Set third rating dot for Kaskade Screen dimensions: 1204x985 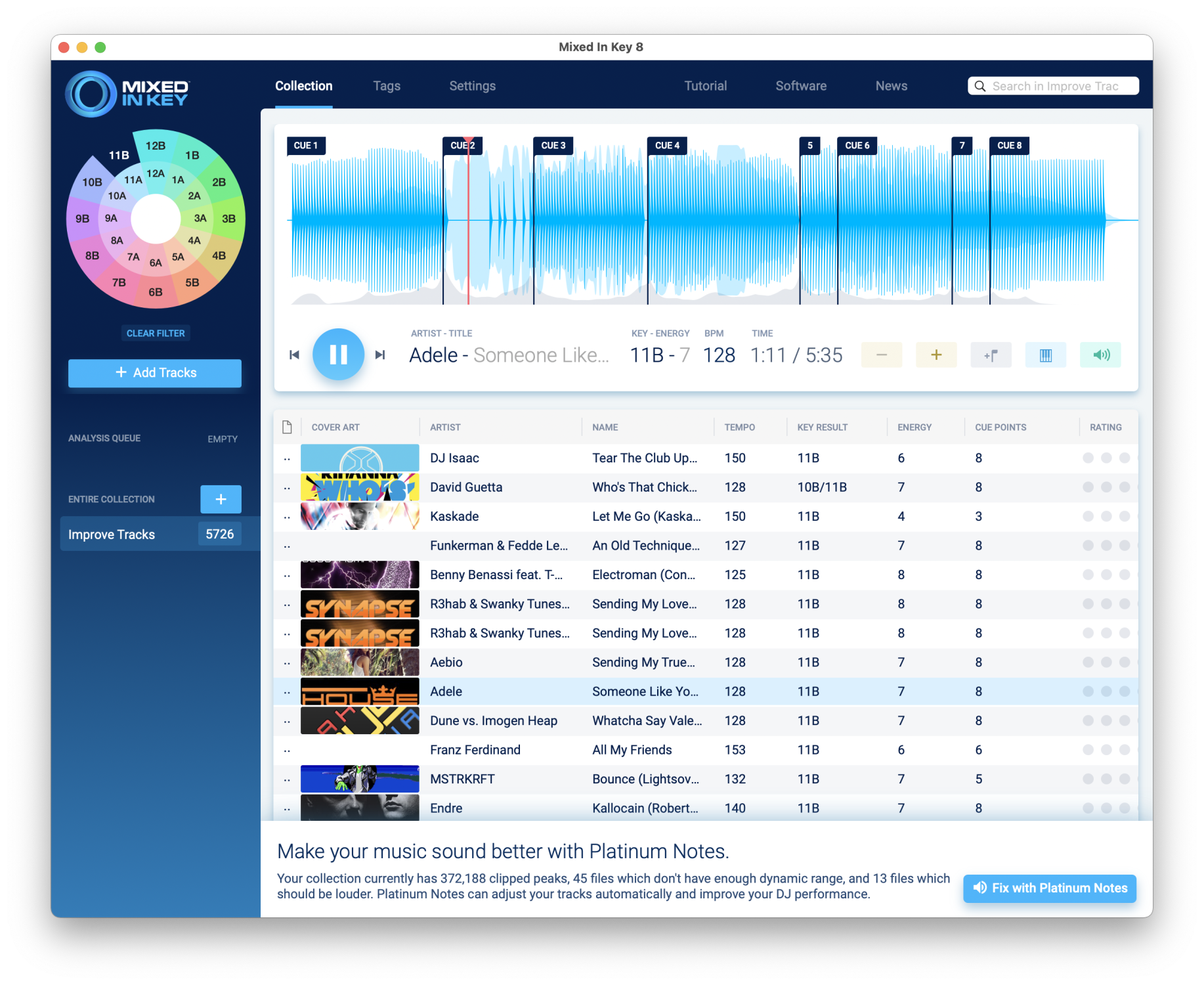pyautogui.click(x=1125, y=516)
